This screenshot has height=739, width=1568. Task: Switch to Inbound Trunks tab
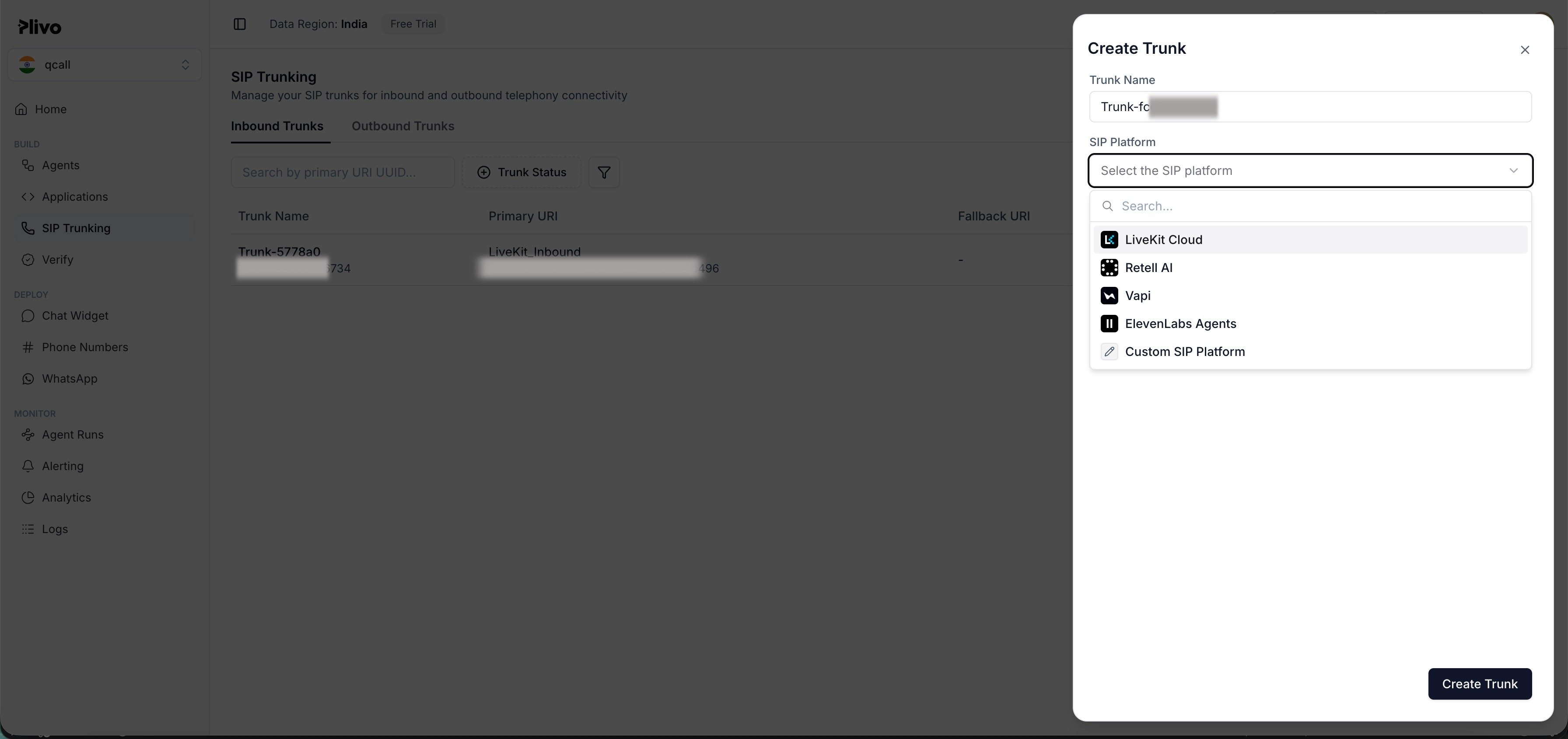pos(277,126)
